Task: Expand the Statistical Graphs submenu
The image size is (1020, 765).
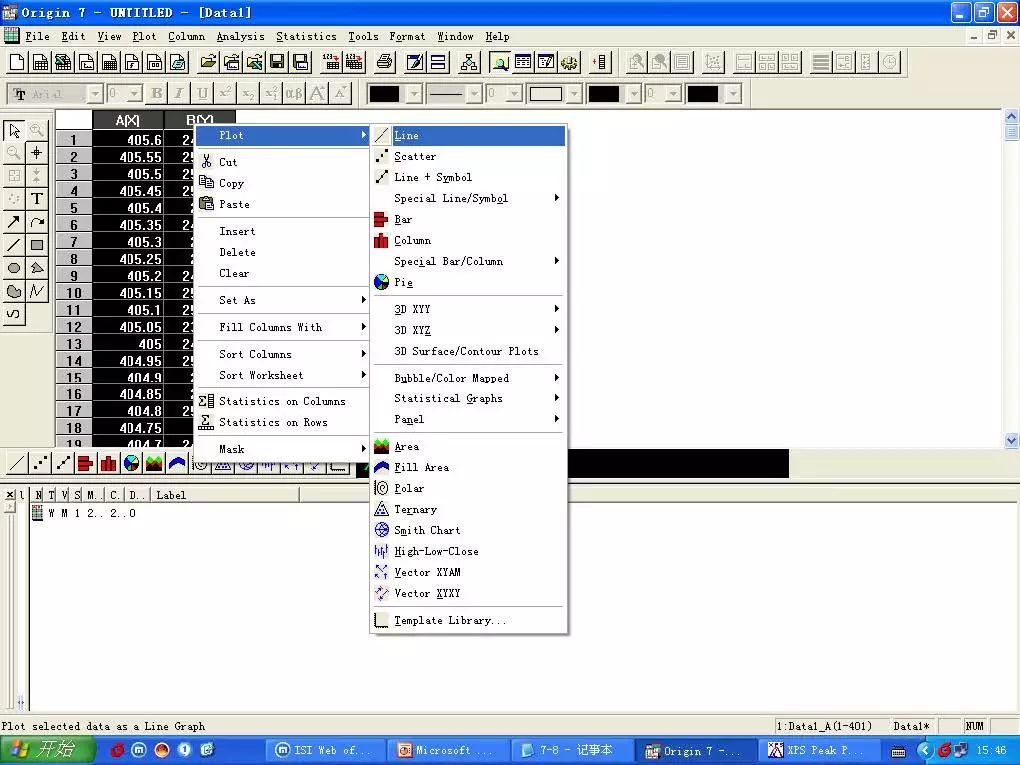Action: [x=468, y=398]
